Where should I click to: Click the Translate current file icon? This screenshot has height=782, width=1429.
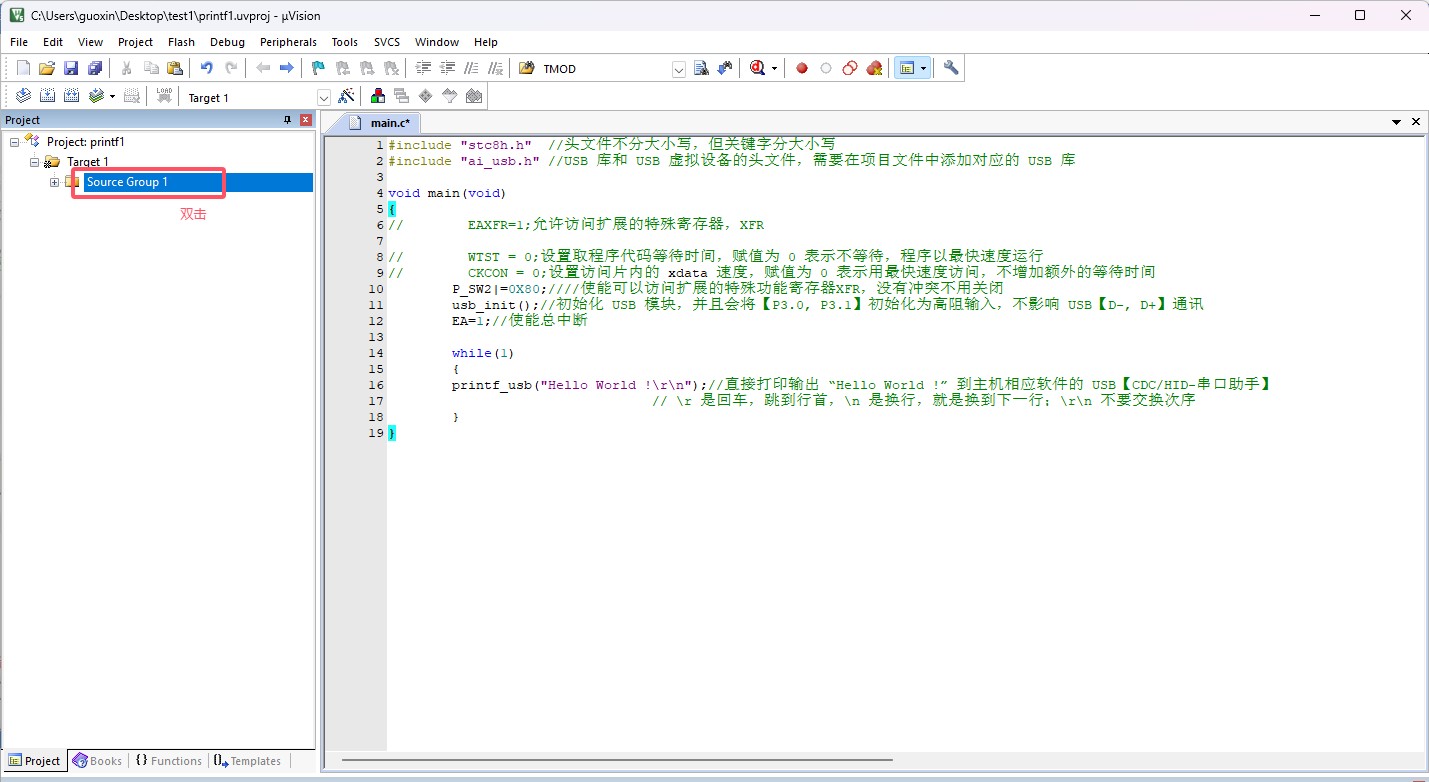pos(23,96)
